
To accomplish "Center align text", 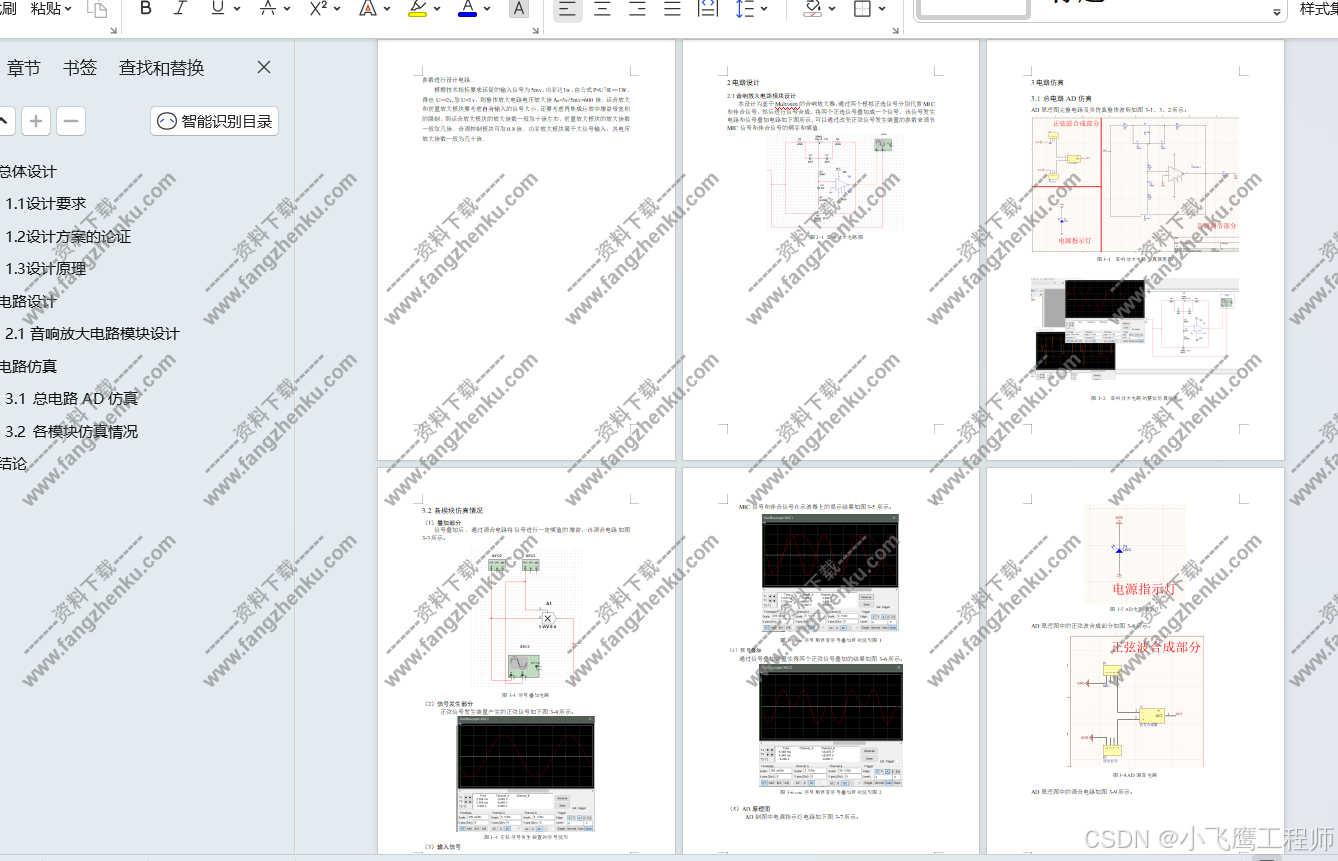I will [603, 9].
